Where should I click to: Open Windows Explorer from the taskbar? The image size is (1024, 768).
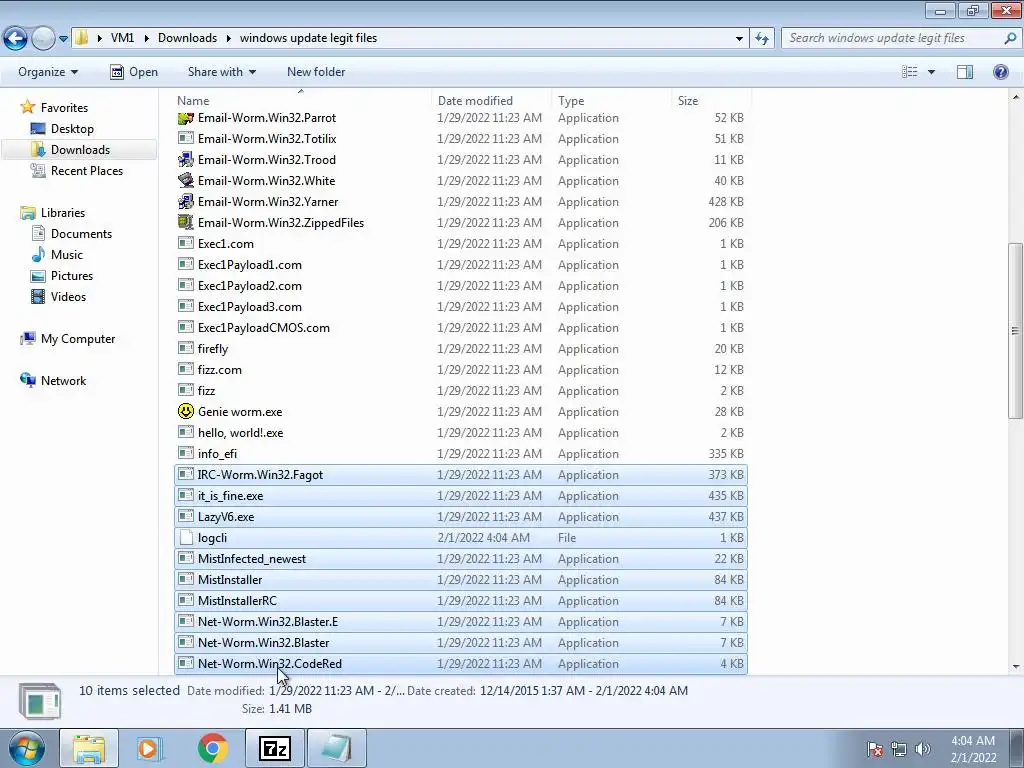tap(89, 748)
